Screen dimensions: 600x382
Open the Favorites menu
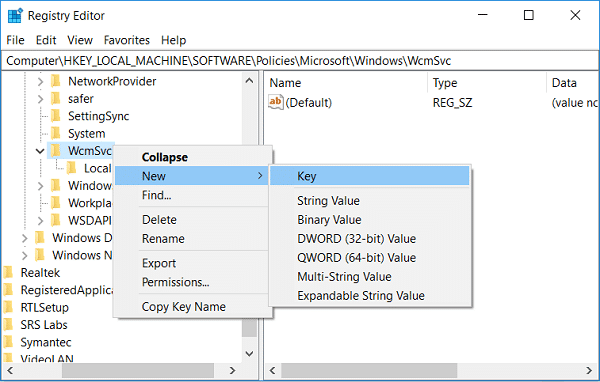point(127,40)
